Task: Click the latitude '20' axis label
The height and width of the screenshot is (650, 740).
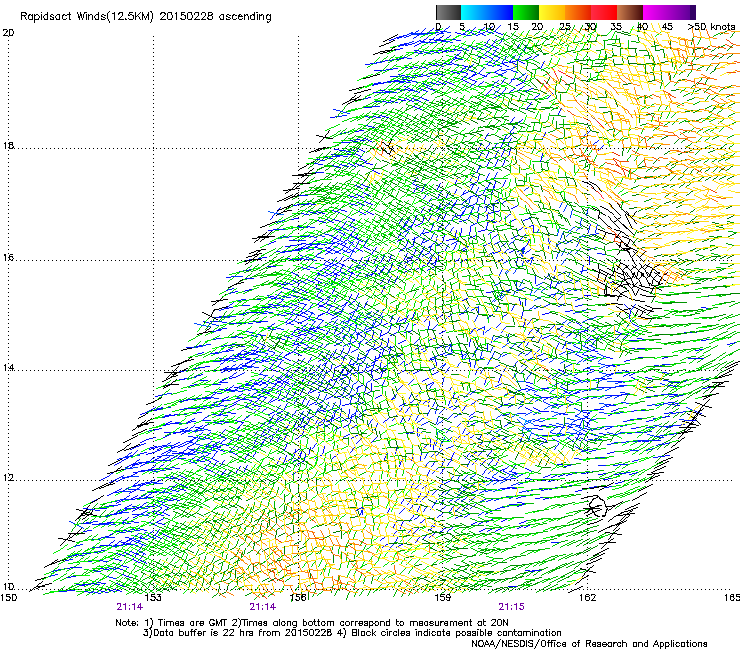Action: pos(8,33)
